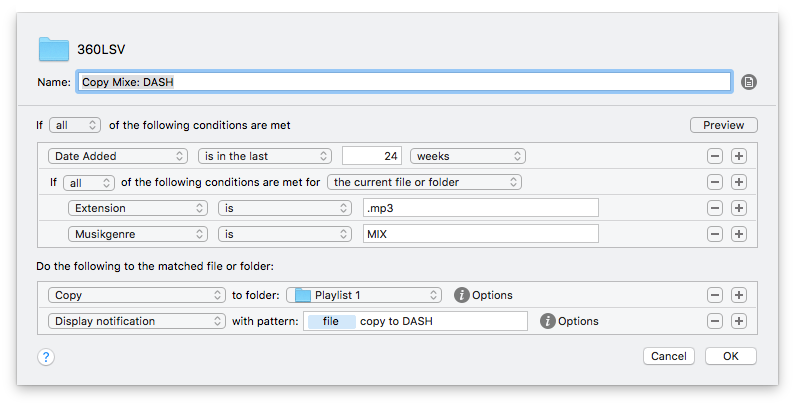Add a row after nested conditions group
The width and height of the screenshot is (795, 406).
tap(739, 182)
